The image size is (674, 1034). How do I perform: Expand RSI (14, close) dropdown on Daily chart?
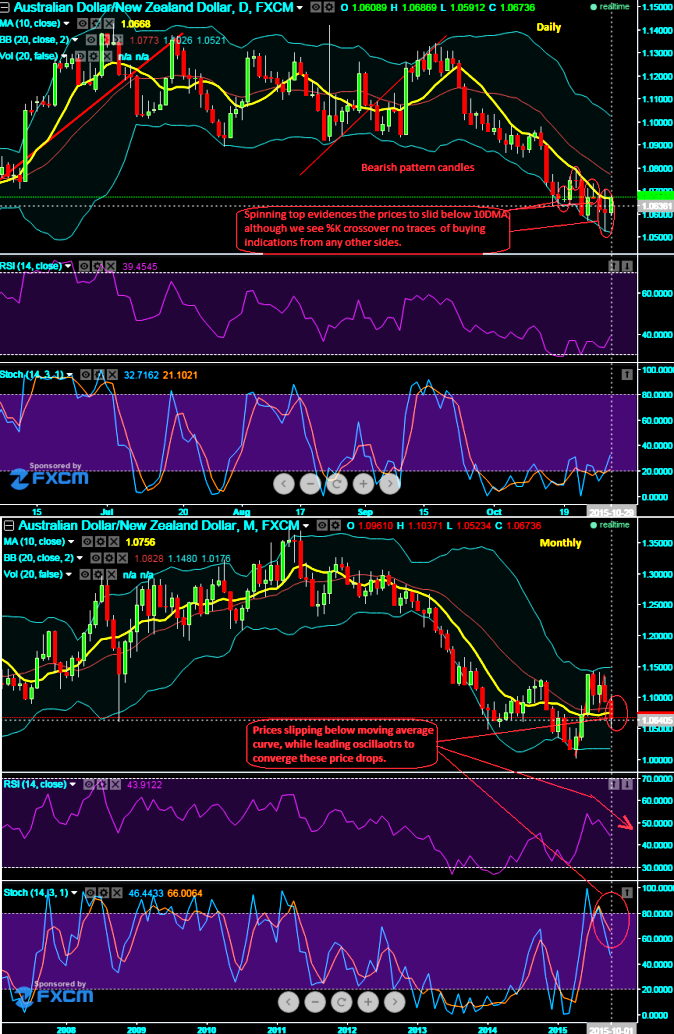tap(68, 266)
